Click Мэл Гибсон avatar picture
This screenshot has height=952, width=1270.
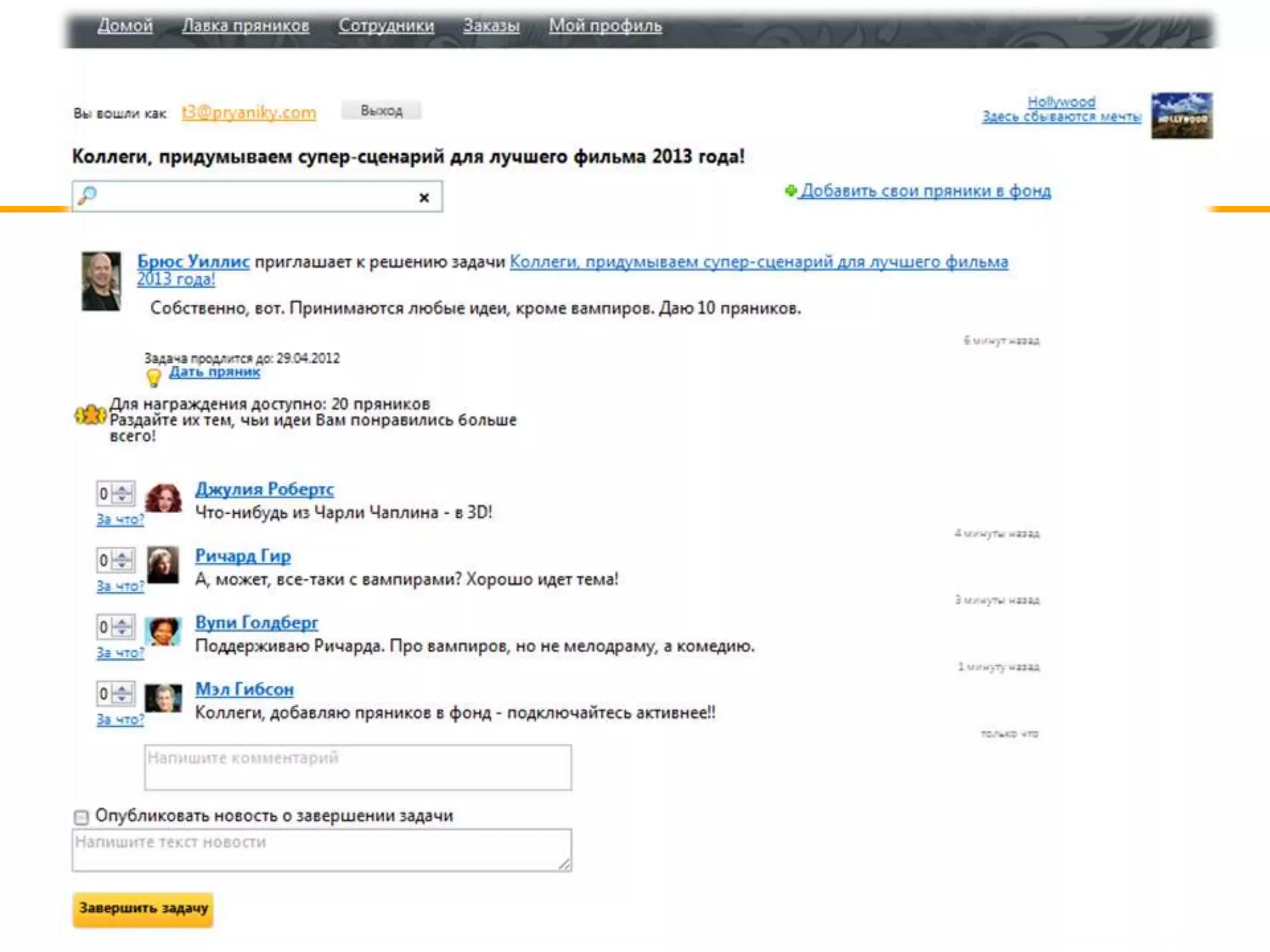pos(164,698)
